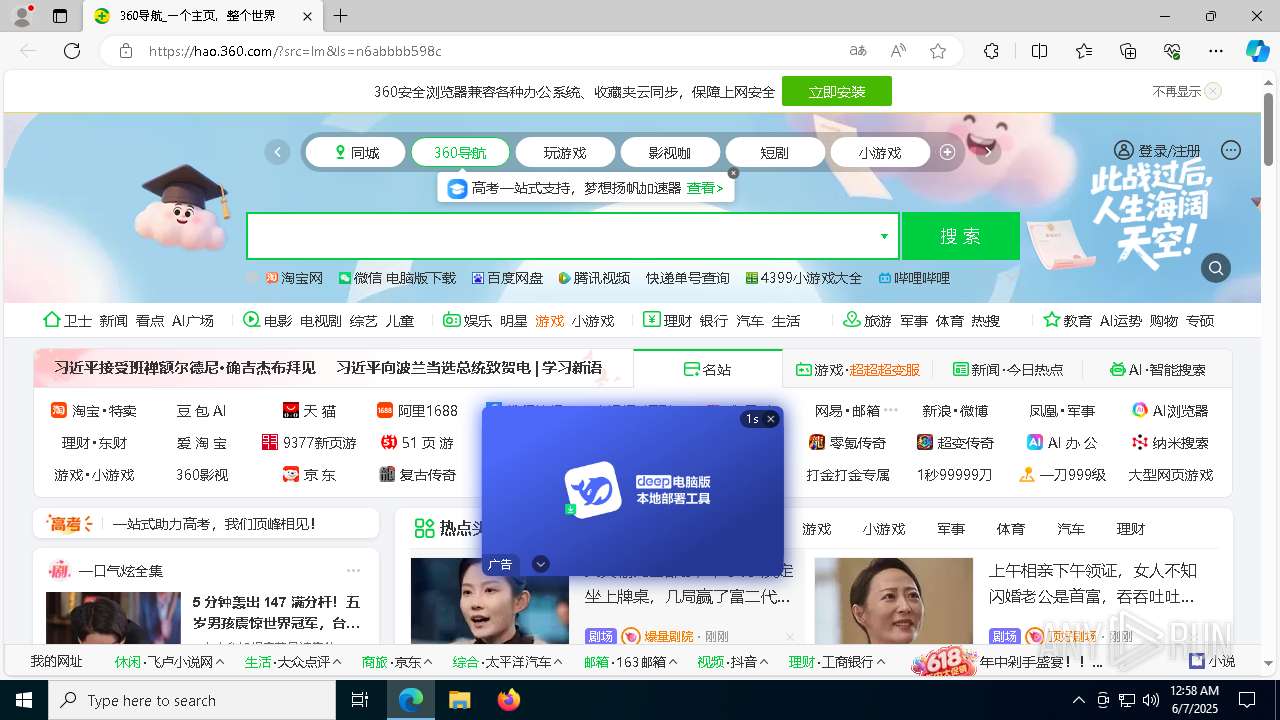Expand the ad options chevron beside 广告
The width and height of the screenshot is (1280, 720).
coord(540,564)
